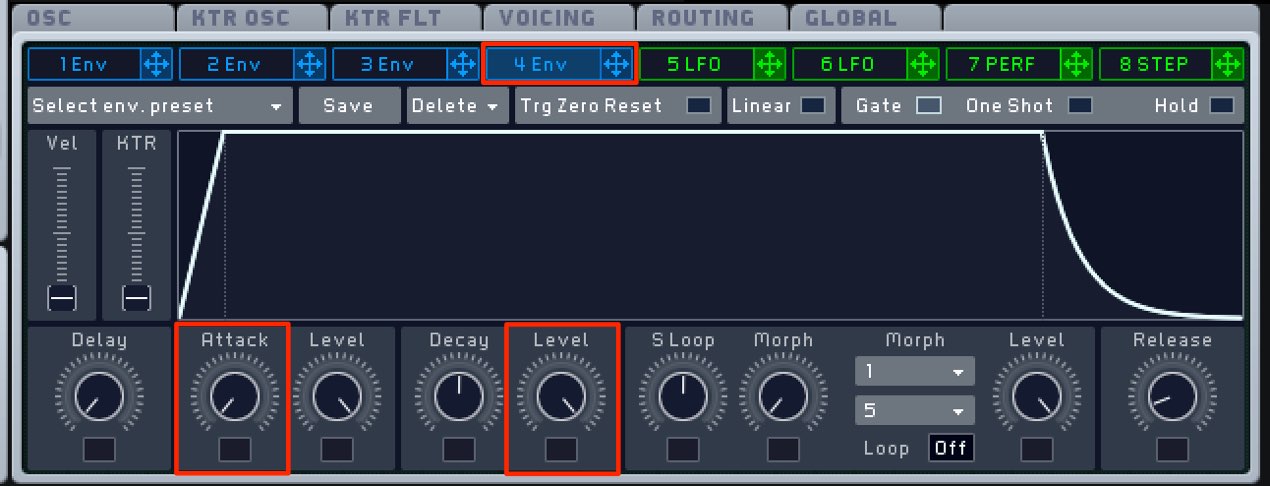Click the modulation slot box under Decay's Level knob
The image size is (1270, 486).
pyautogui.click(x=561, y=449)
